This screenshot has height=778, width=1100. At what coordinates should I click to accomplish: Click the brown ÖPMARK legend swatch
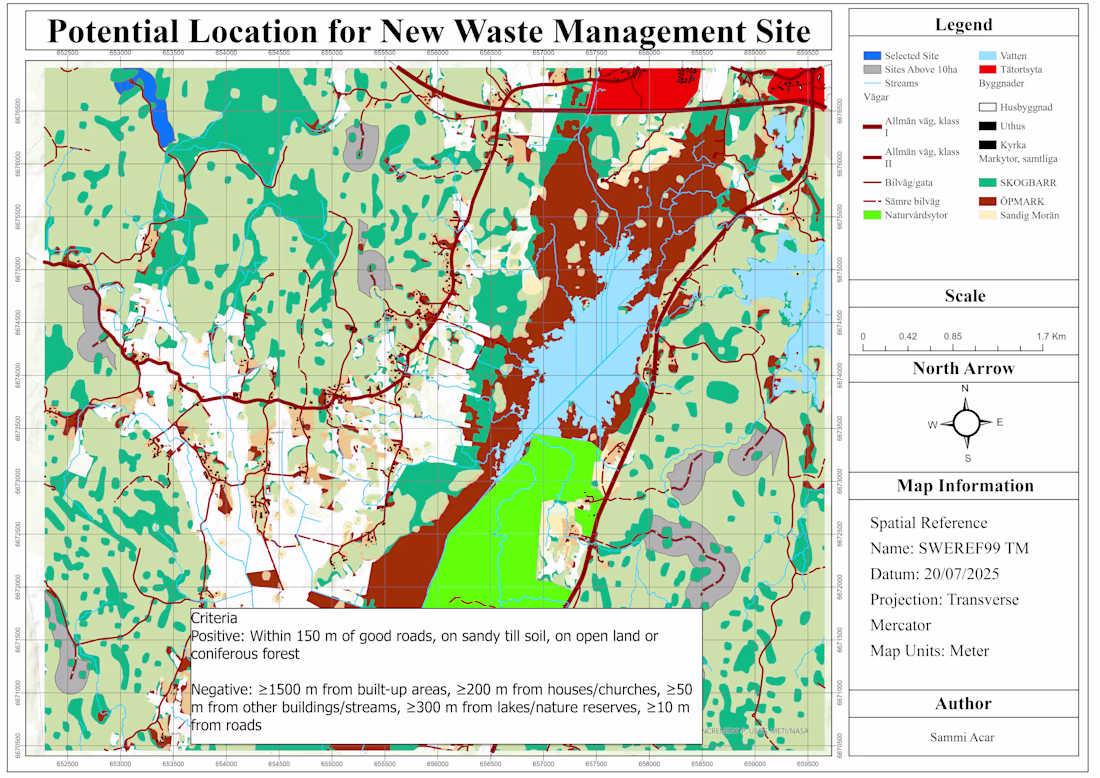pyautogui.click(x=987, y=201)
